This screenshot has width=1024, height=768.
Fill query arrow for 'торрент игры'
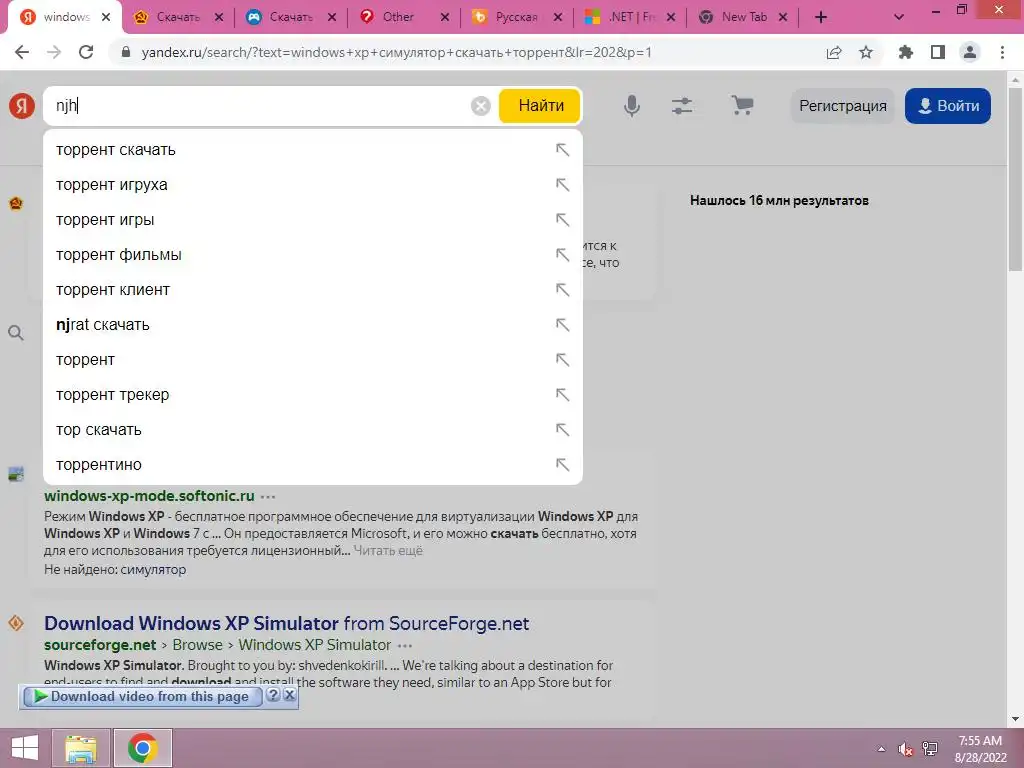562,219
